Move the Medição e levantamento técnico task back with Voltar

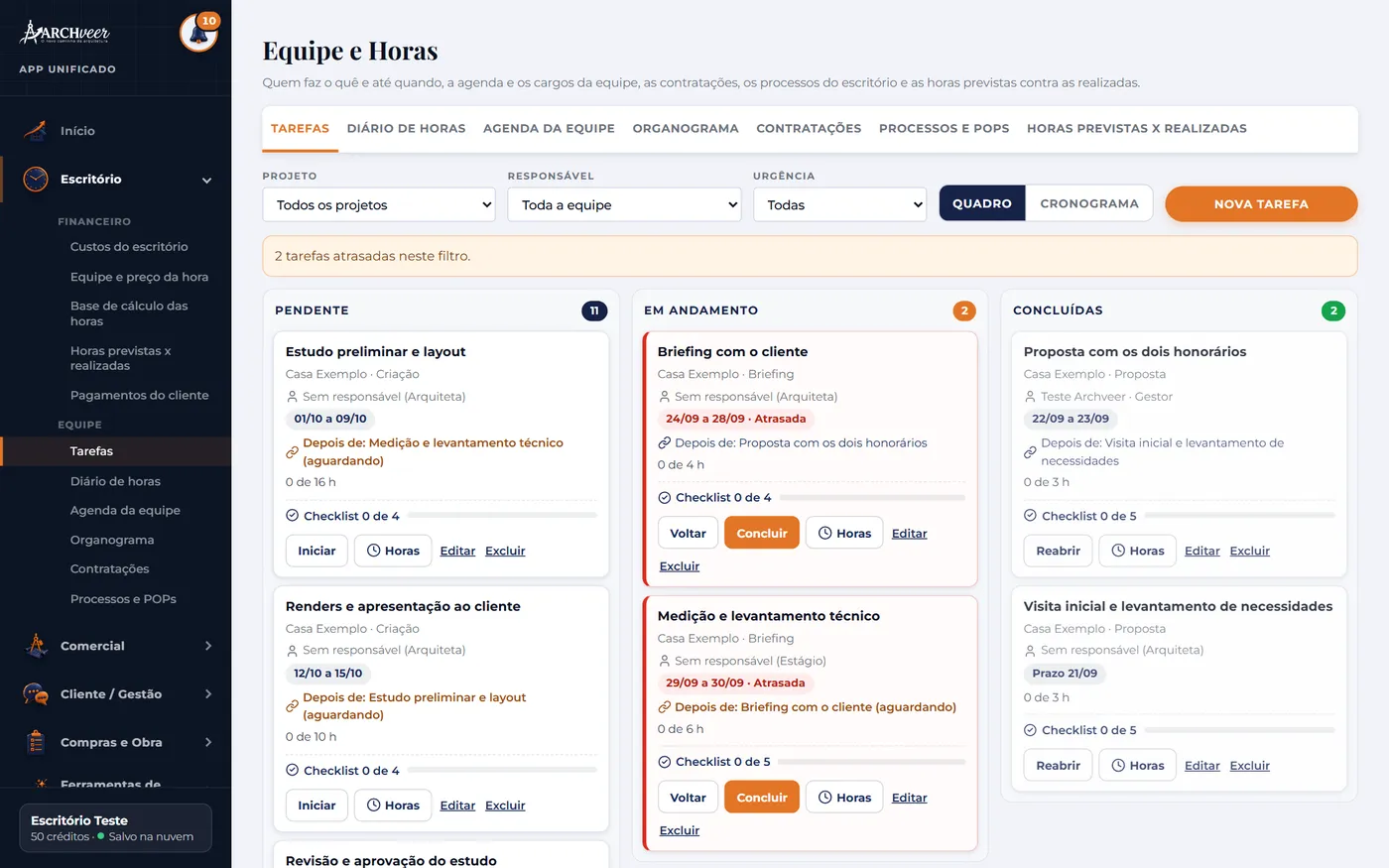[688, 798]
